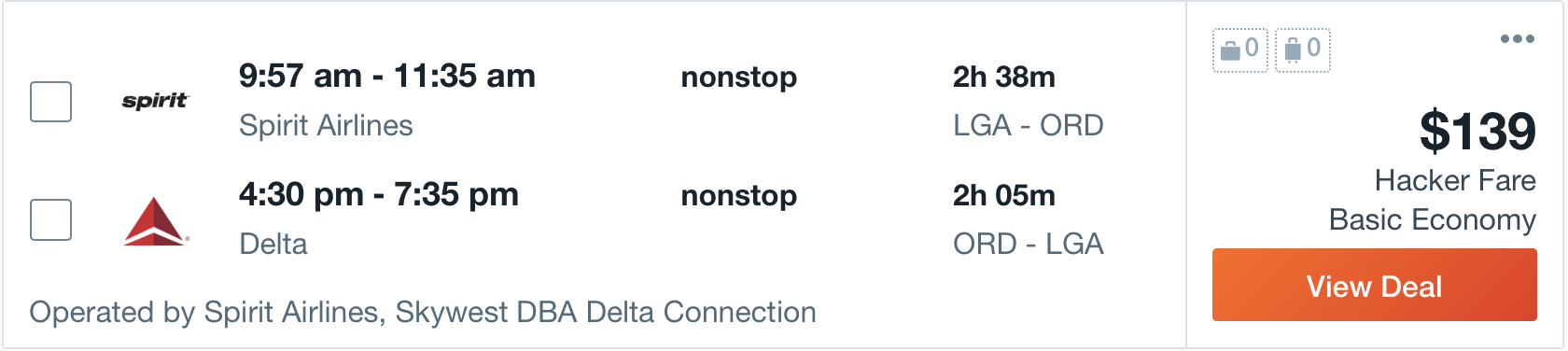Click the Spirit Airlines carrier name
1568x351 pixels.
(x=326, y=125)
